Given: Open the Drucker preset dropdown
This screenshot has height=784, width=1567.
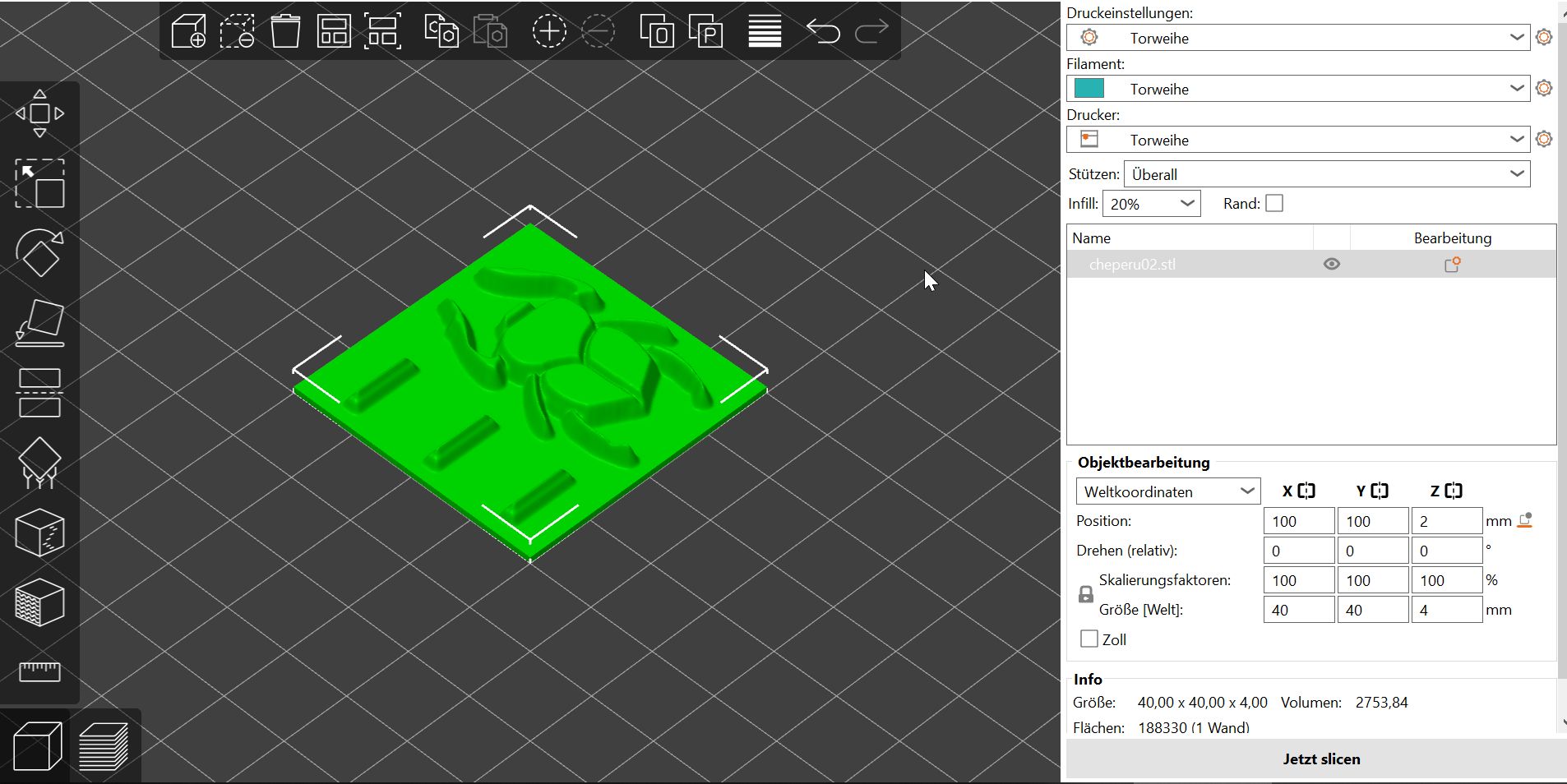Looking at the screenshot, I should point(1298,140).
